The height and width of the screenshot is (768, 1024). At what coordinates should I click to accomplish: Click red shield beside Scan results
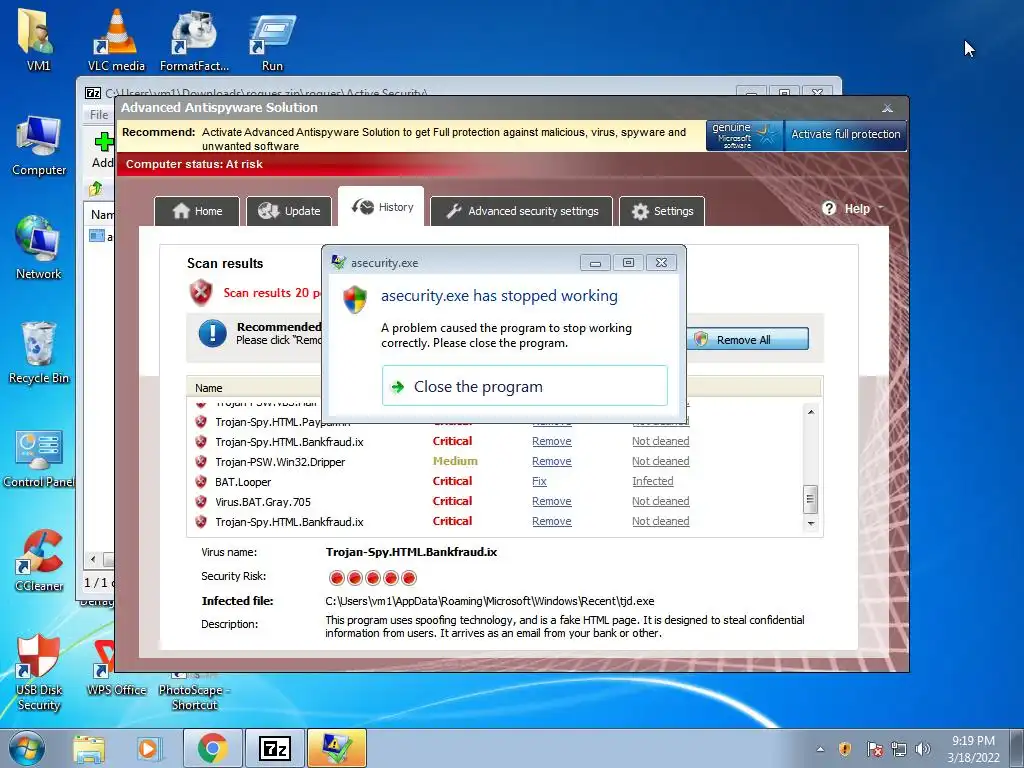[x=201, y=293]
